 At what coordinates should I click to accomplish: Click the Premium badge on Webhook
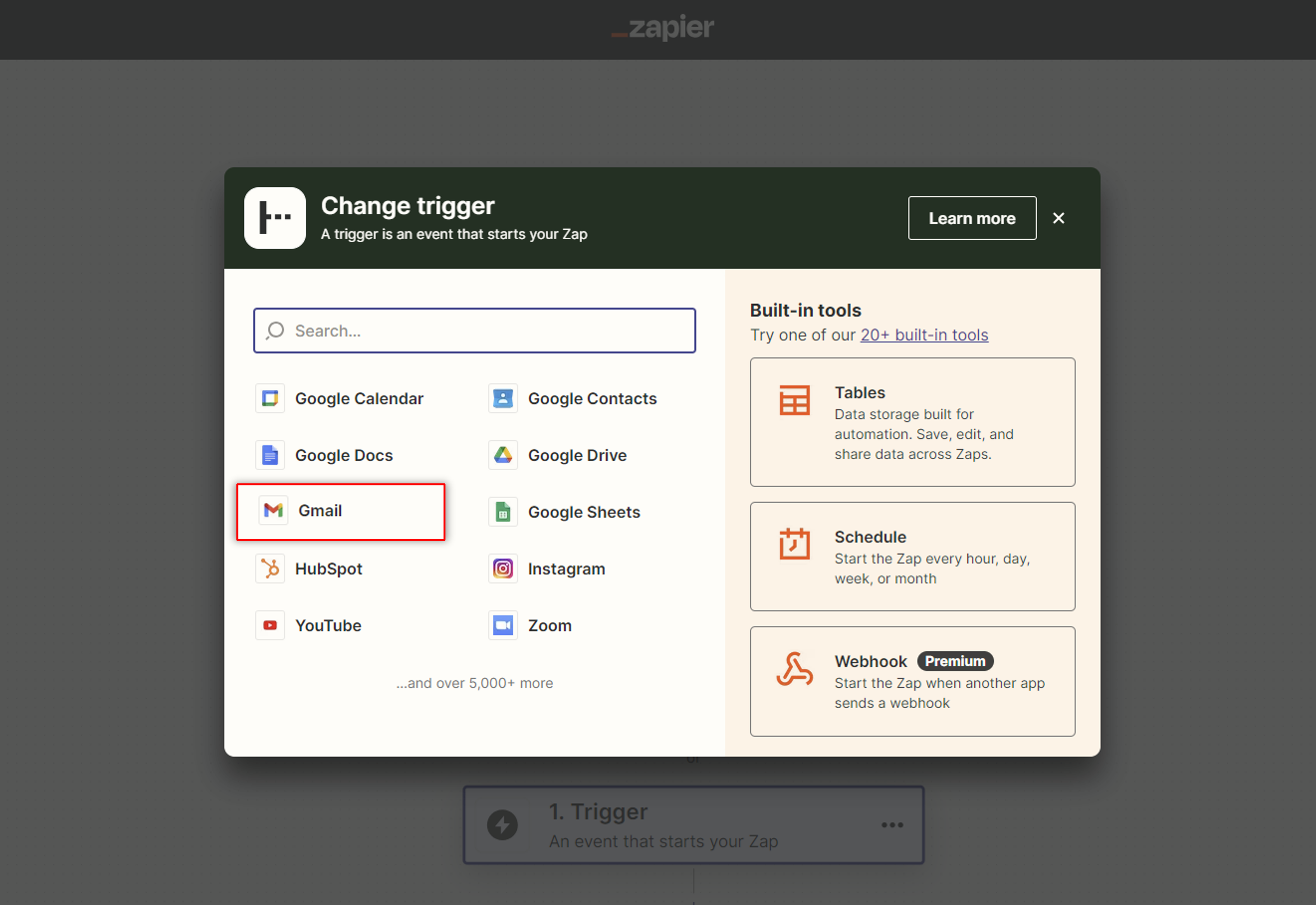tap(955, 661)
